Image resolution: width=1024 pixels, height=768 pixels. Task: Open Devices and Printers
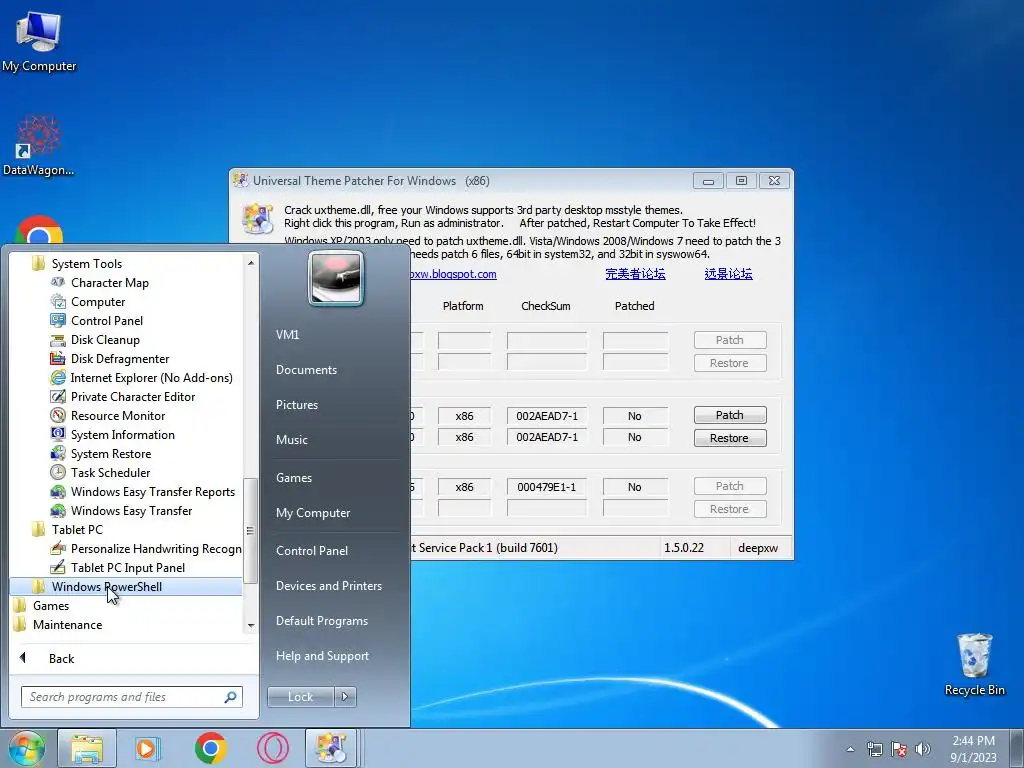(x=328, y=586)
